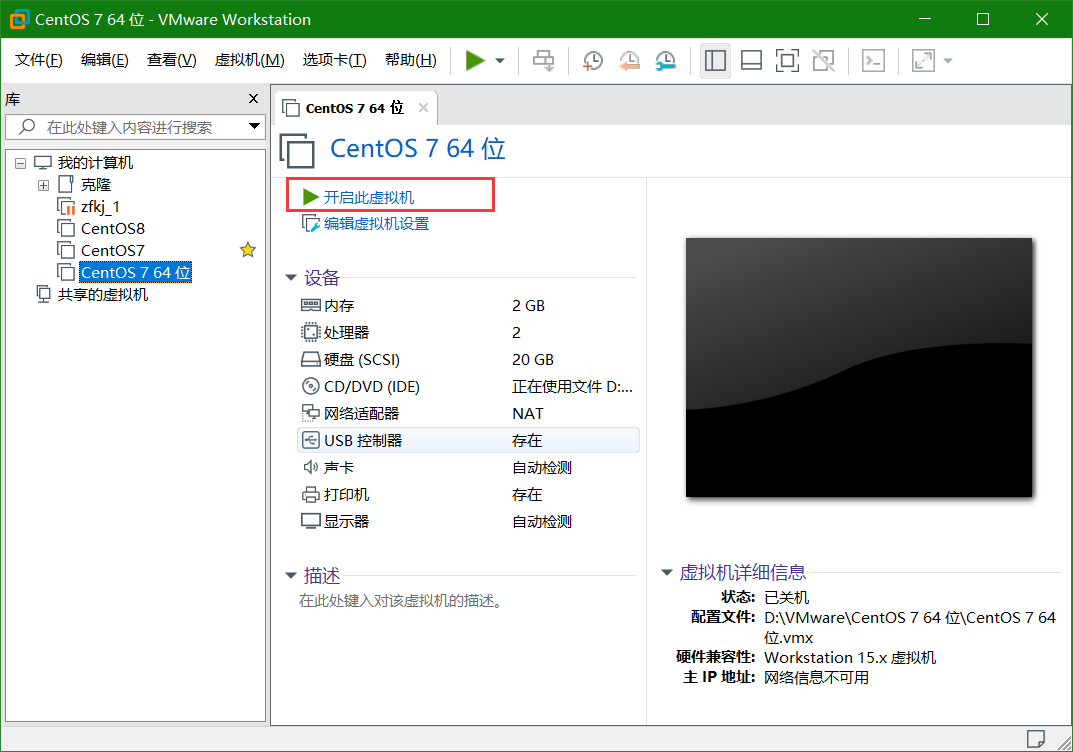
Task: Click the printer device icon
Action: (x=311, y=495)
